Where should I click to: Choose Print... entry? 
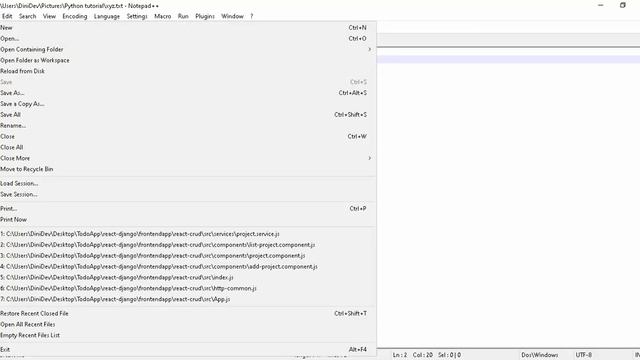point(188,209)
